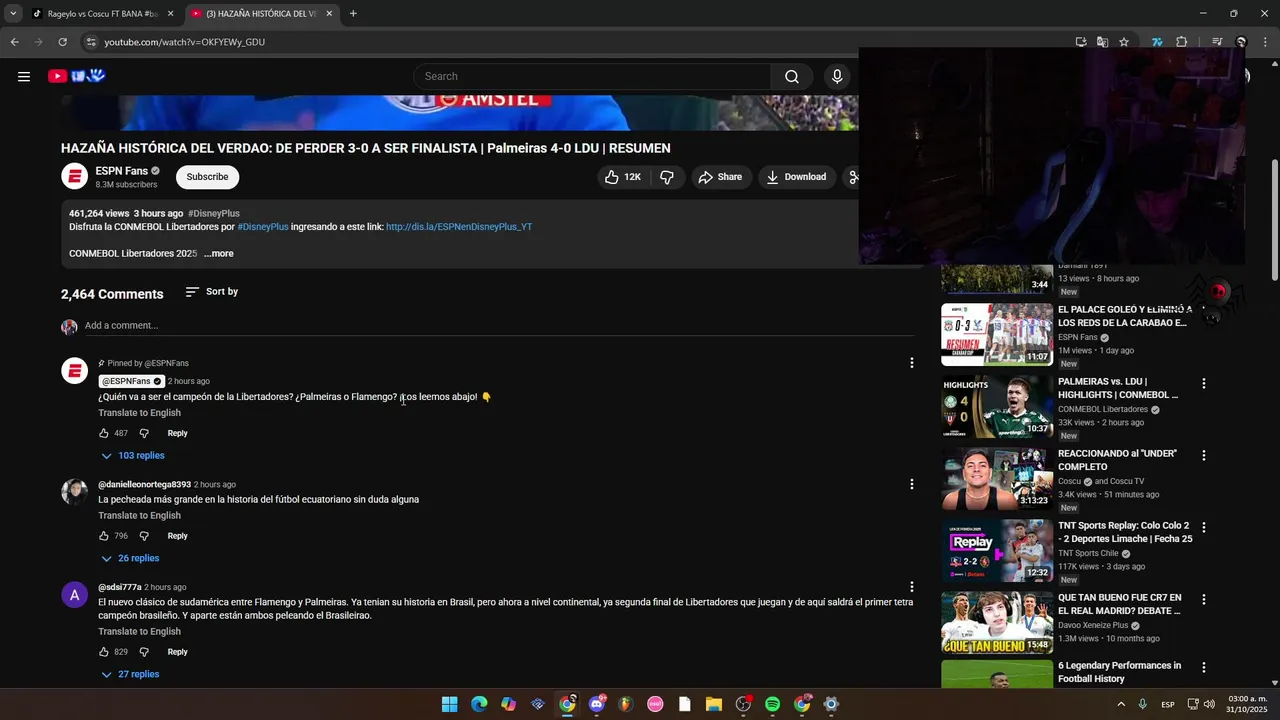This screenshot has width=1280, height=720.
Task: Click the search magnifier button
Action: coord(791,76)
